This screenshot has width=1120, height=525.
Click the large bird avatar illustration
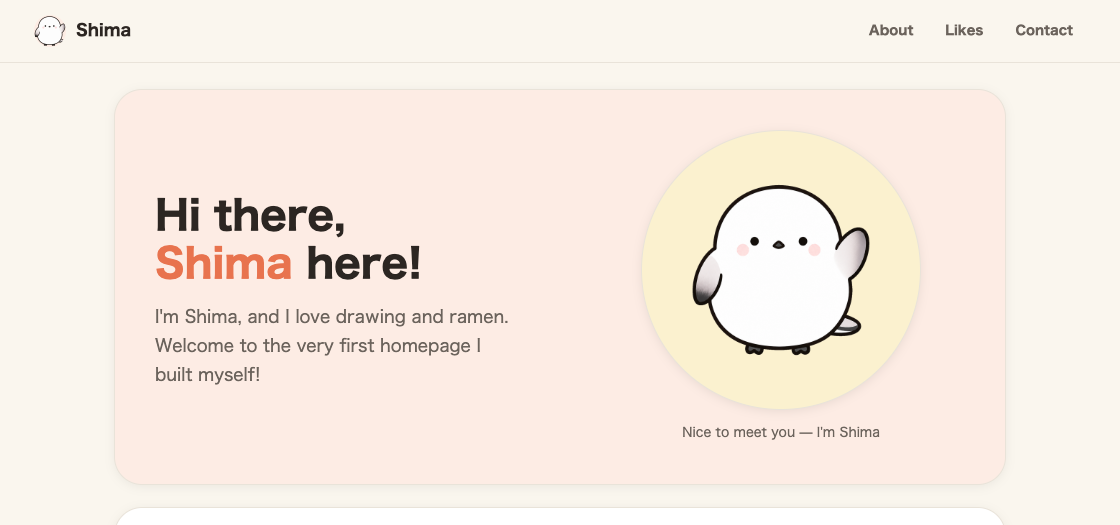click(x=781, y=270)
